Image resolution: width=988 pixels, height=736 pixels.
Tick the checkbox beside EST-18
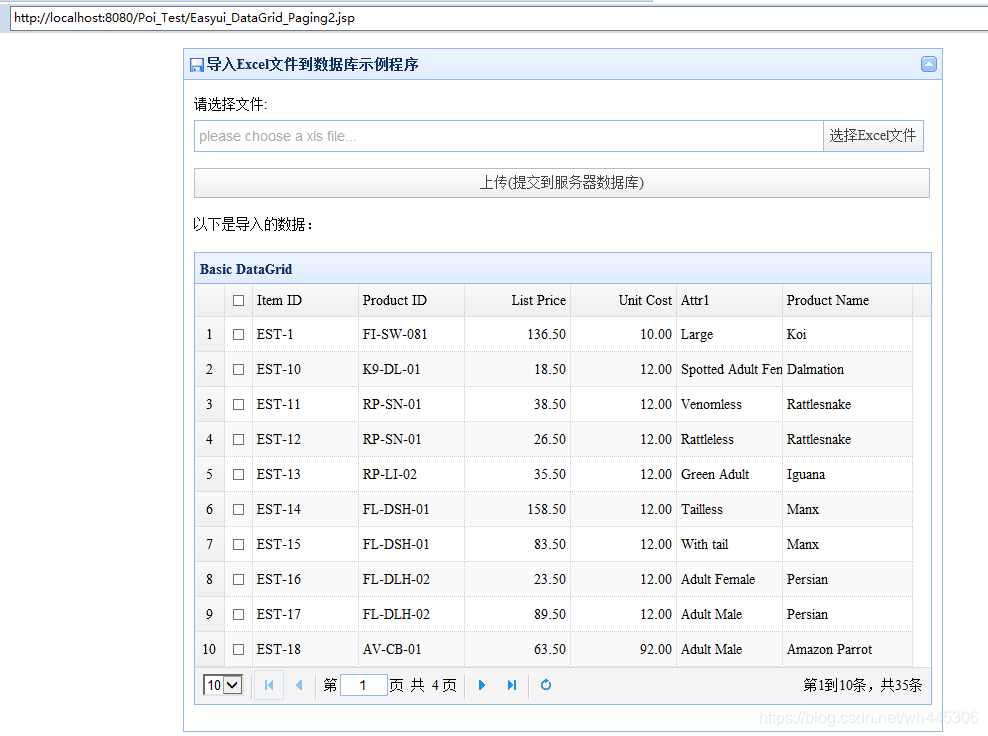click(237, 649)
